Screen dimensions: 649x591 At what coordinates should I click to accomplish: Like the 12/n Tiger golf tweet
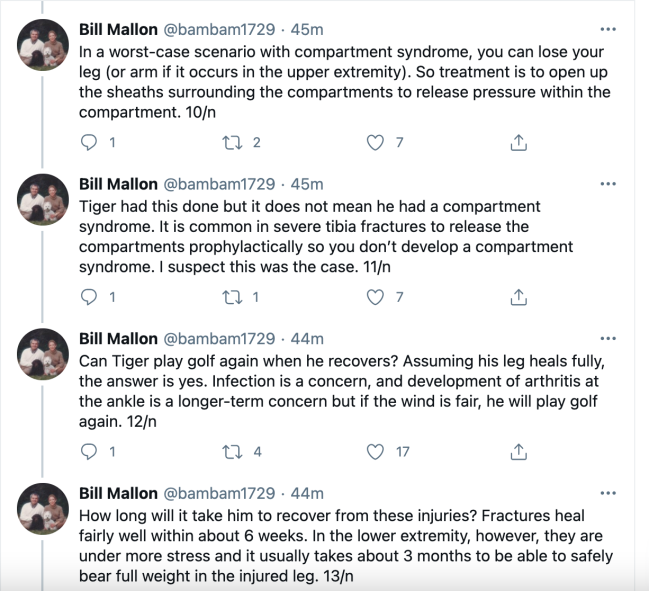coord(375,451)
